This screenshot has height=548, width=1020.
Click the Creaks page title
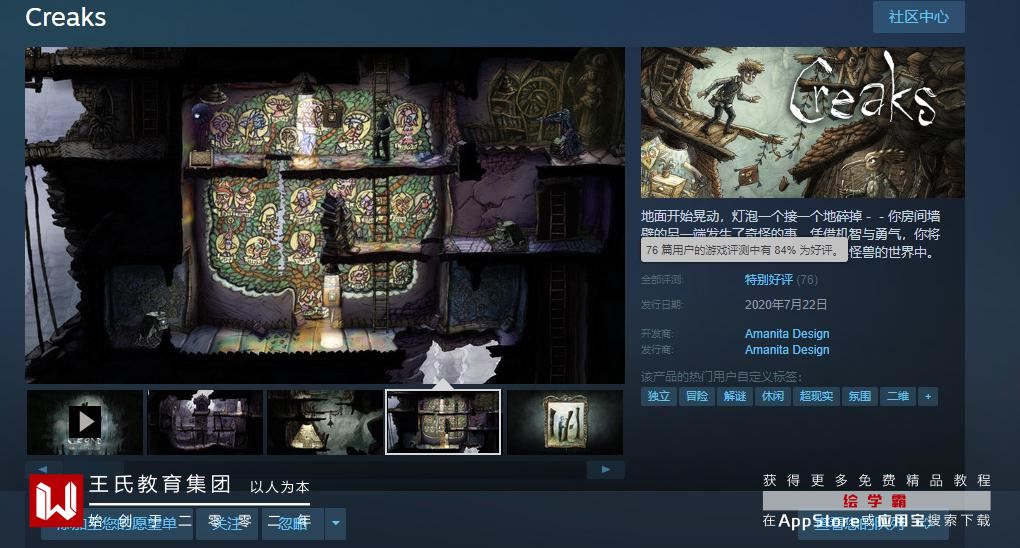[x=66, y=18]
